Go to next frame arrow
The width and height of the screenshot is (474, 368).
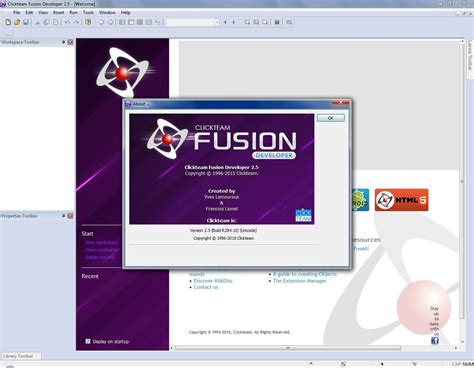click(234, 22)
